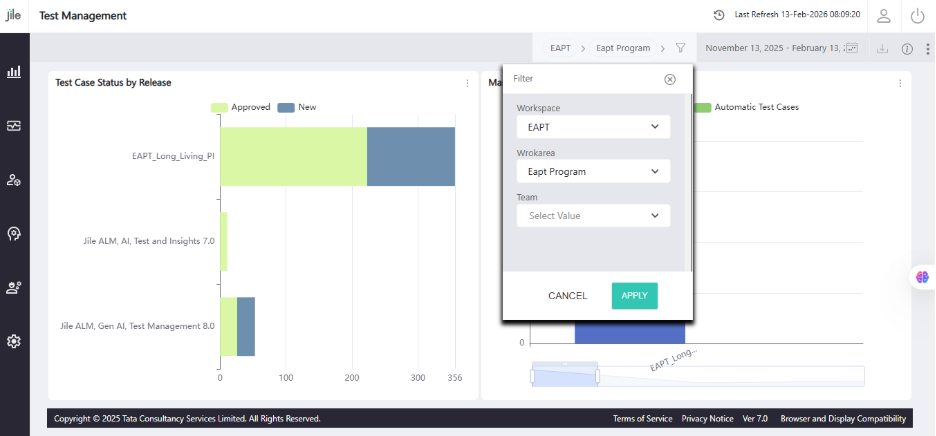Open the settings gear in sidebar
The width and height of the screenshot is (936, 436).
pyautogui.click(x=14, y=342)
